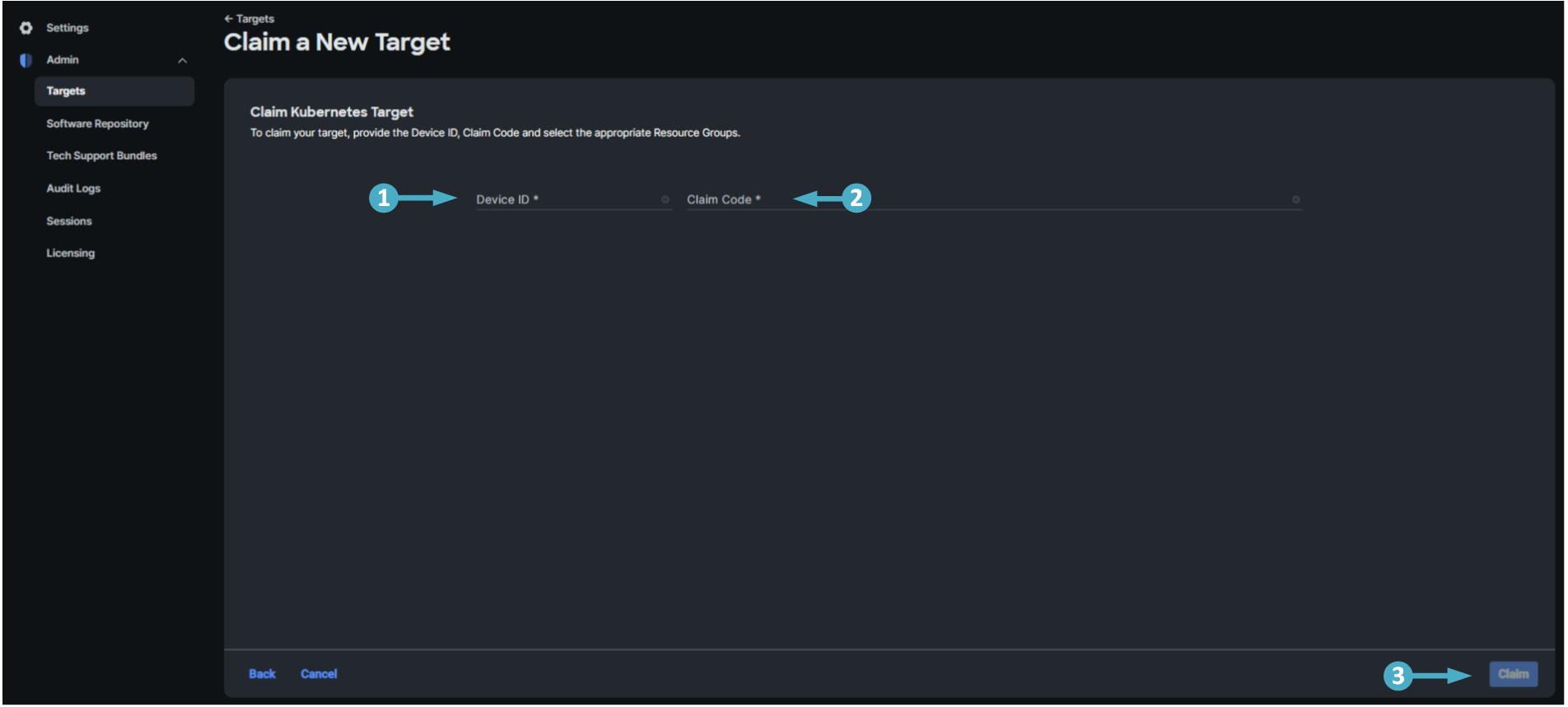1568x707 pixels.
Task: Click the Settings gear icon
Action: [x=26, y=28]
